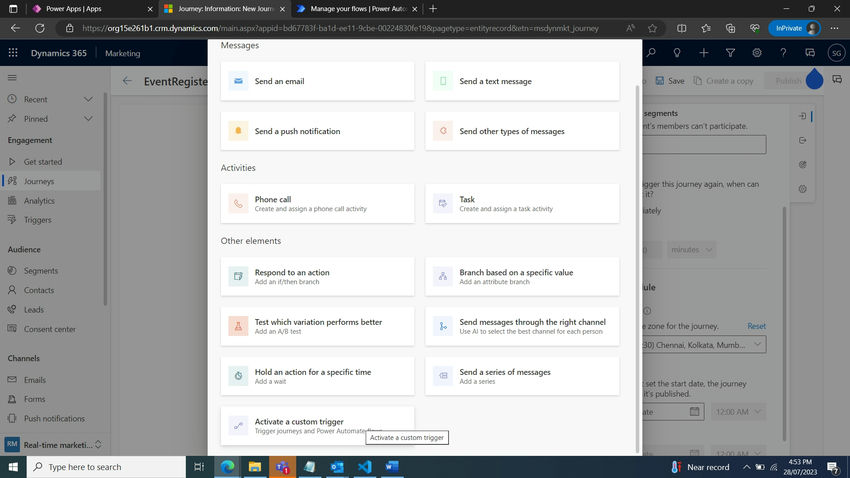Open the start date calendar picker
The image size is (850, 478).
pos(694,412)
